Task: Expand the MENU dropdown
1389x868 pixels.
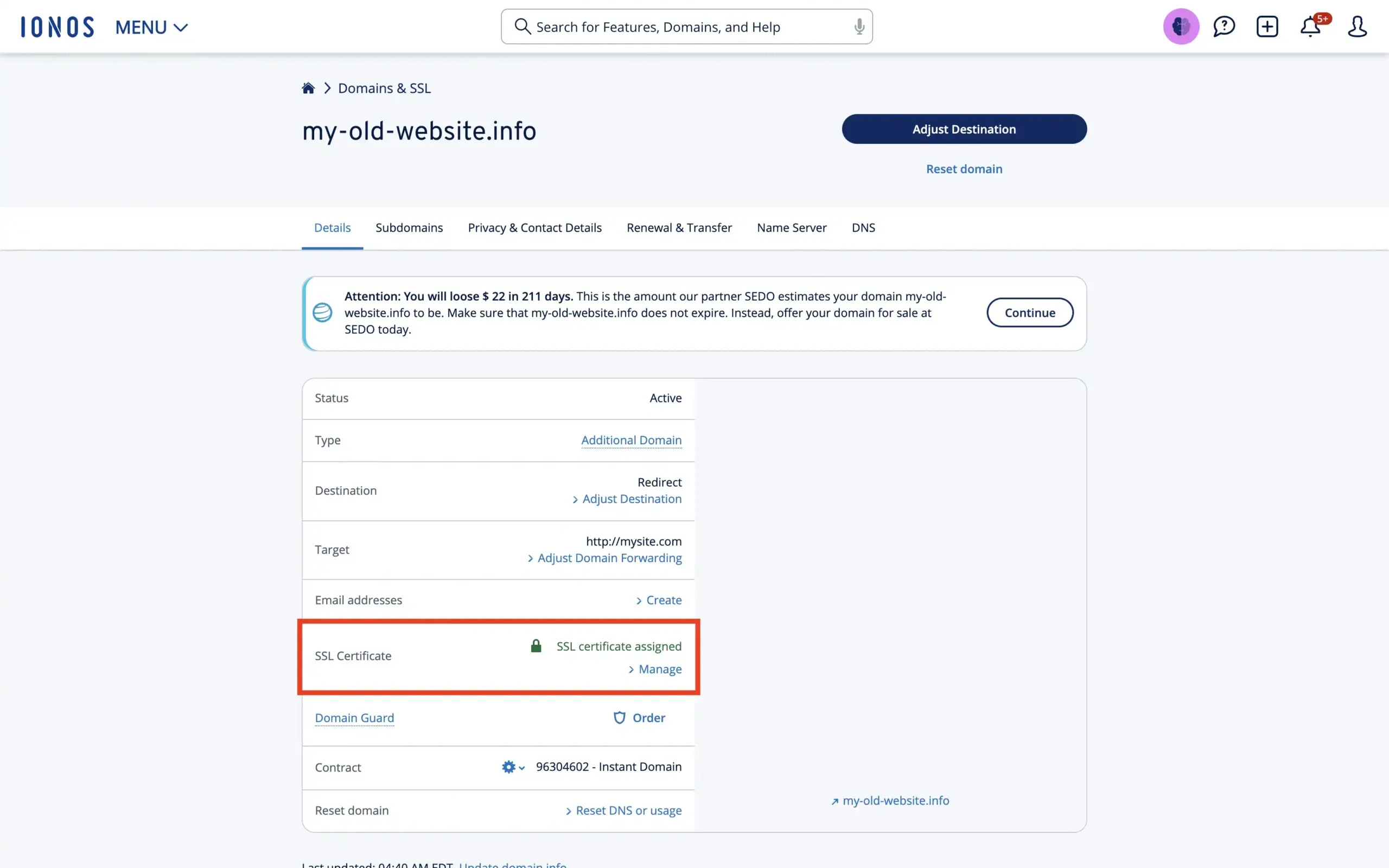Action: 151,27
